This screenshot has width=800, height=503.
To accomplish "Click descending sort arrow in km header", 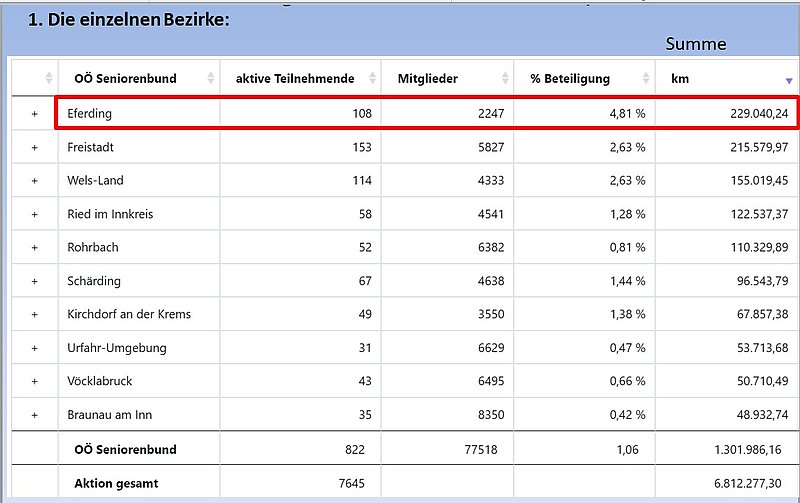I will (x=789, y=79).
